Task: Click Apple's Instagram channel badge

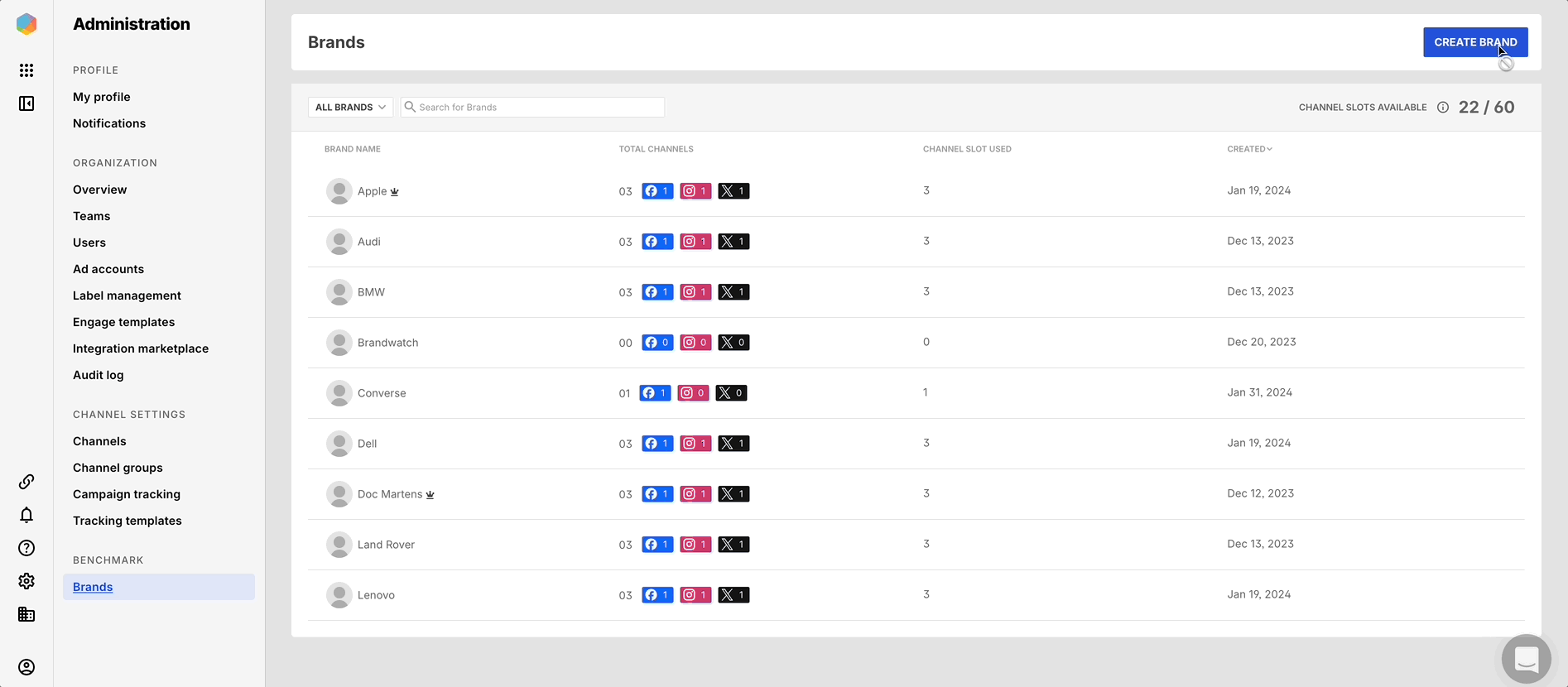Action: click(x=695, y=191)
